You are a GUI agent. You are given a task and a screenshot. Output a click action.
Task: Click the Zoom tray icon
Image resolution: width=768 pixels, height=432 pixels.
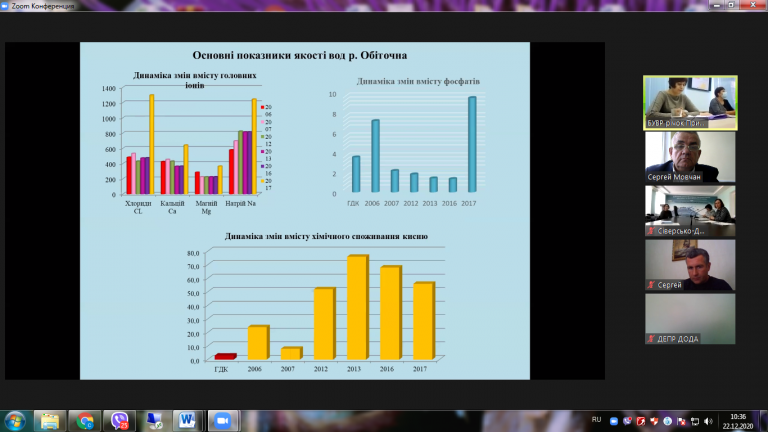(613, 421)
